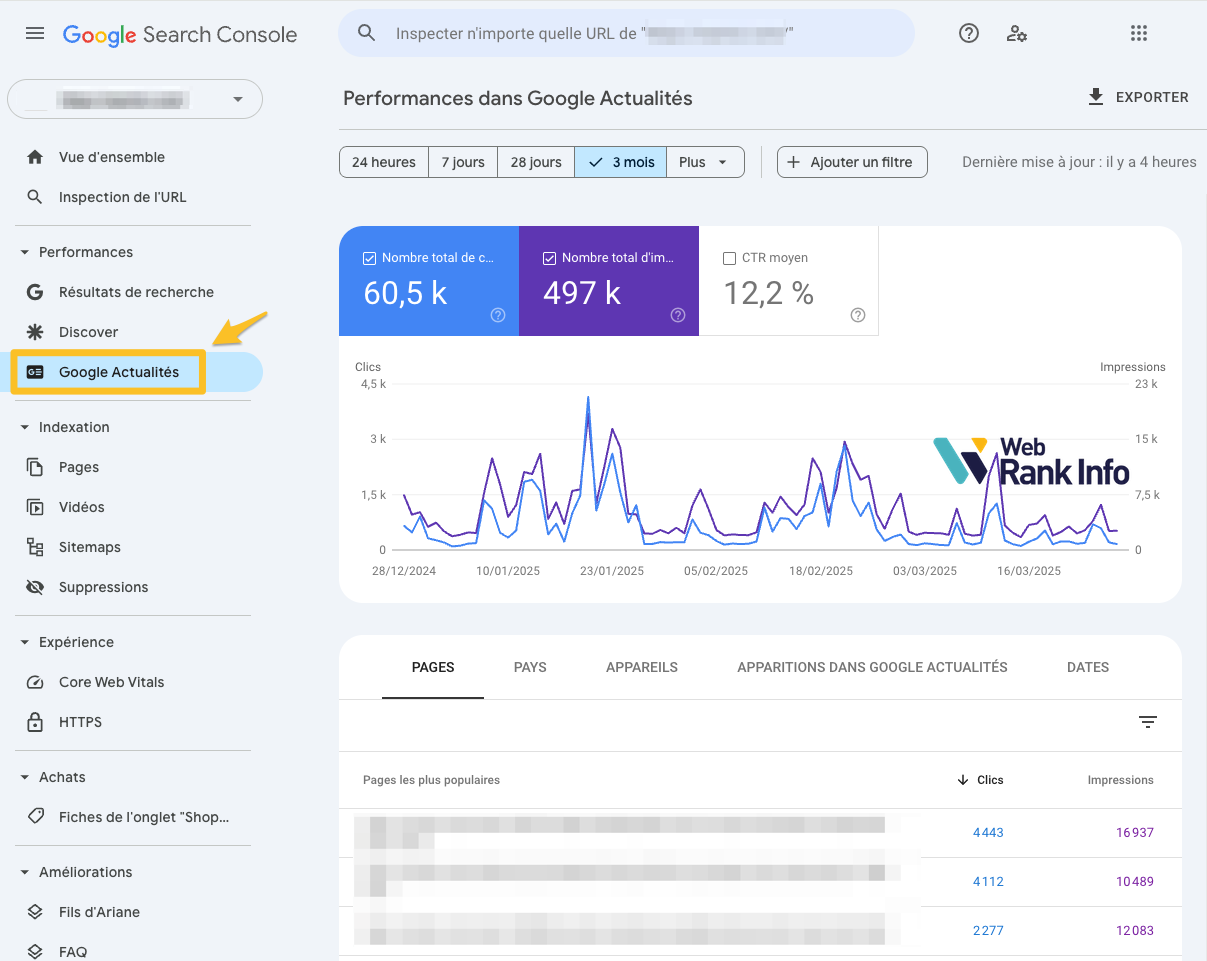This screenshot has height=961, width=1207.
Task: Click Ajouter un filtre
Action: [x=852, y=161]
